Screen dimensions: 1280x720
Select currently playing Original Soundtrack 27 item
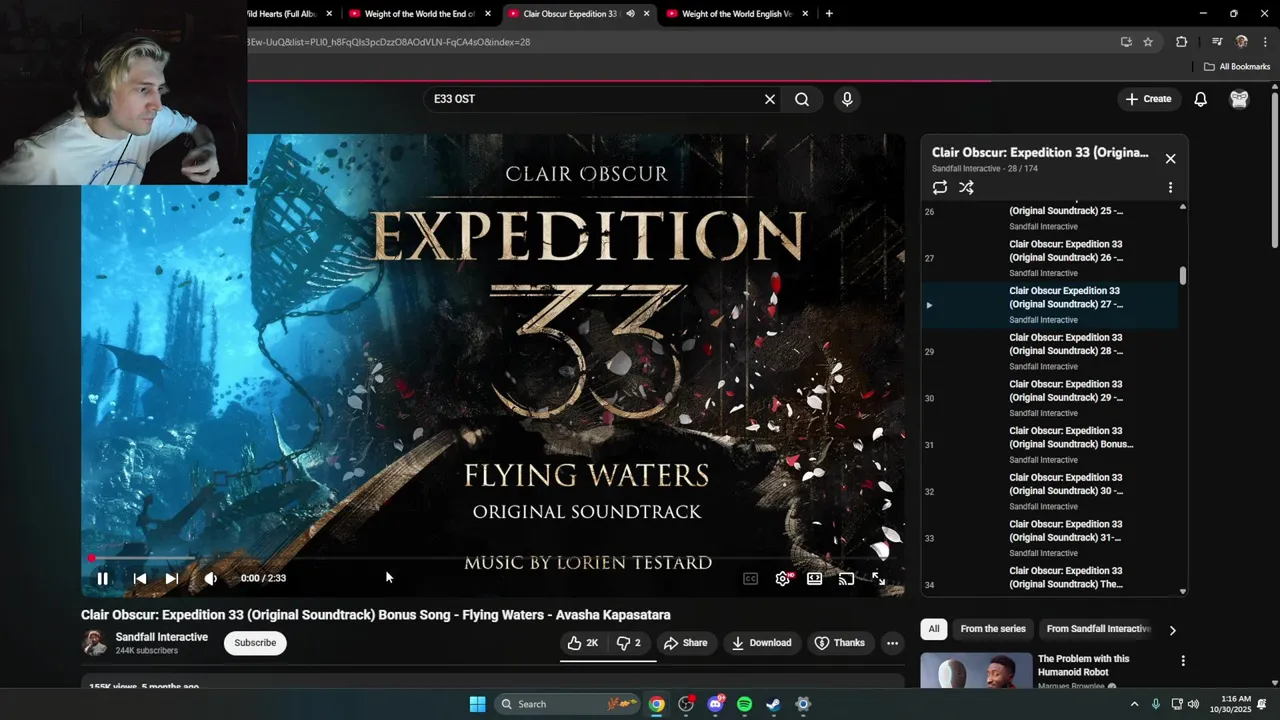click(1049, 304)
